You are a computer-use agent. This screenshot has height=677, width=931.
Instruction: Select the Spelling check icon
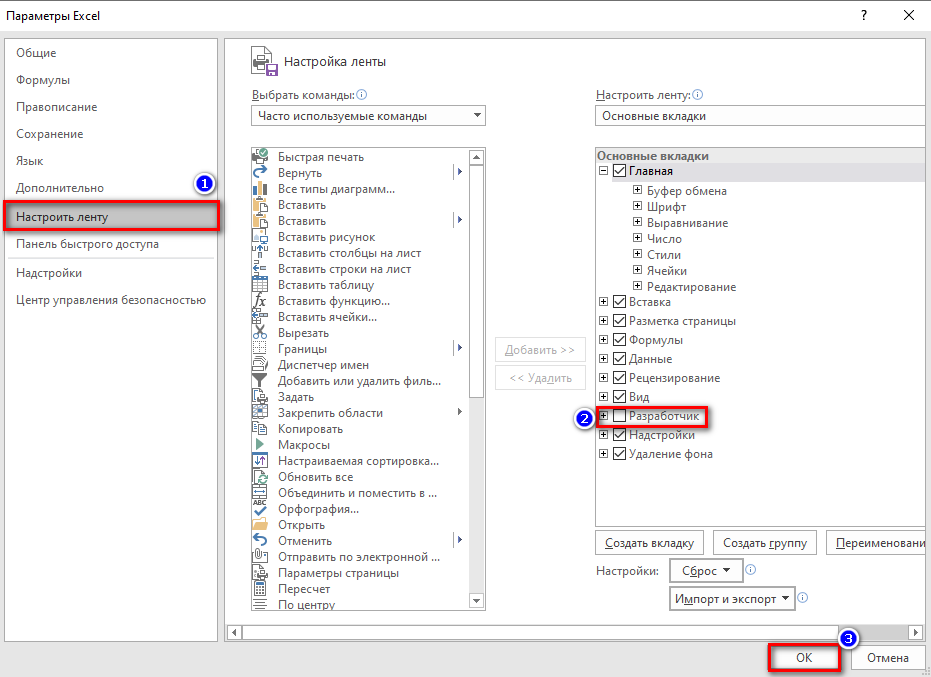(x=260, y=509)
